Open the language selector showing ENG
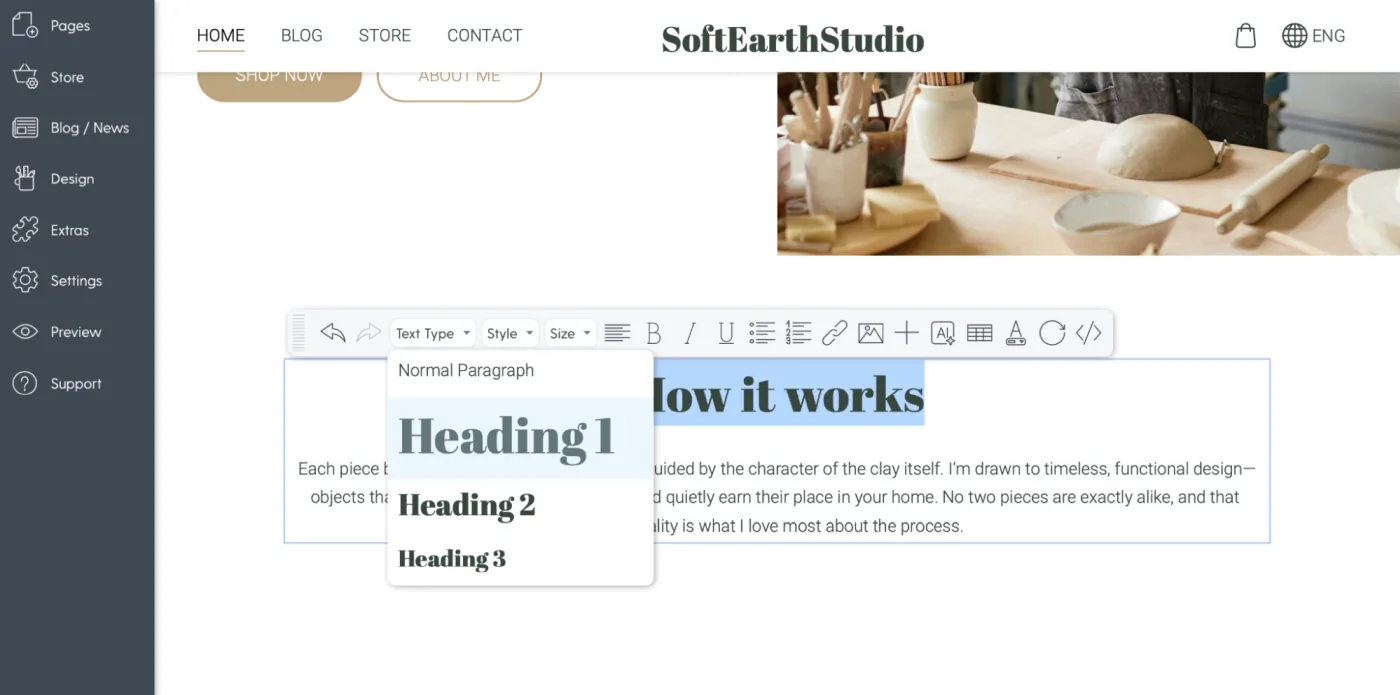The image size is (1400, 695). (1314, 35)
